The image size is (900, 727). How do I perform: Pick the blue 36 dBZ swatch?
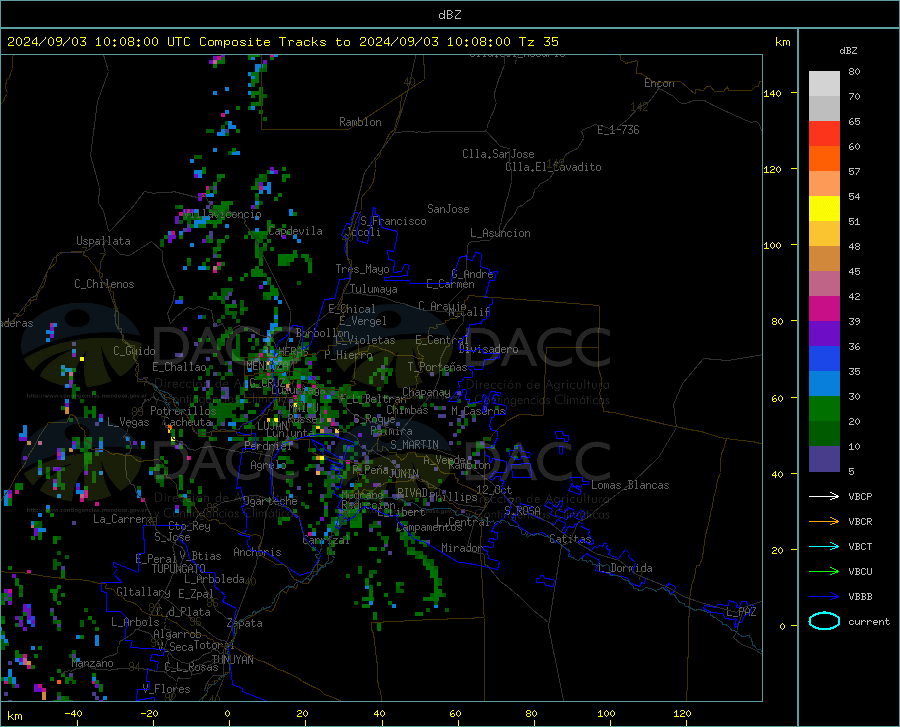pyautogui.click(x=824, y=359)
